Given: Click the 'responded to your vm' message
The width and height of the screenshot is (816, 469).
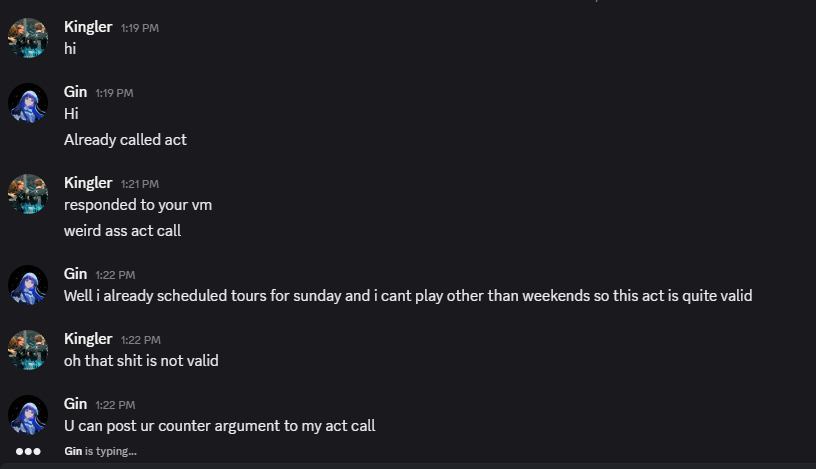Looking at the screenshot, I should (x=138, y=205).
